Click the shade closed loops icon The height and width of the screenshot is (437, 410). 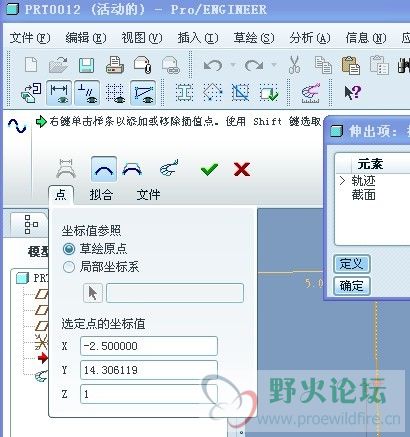[184, 93]
